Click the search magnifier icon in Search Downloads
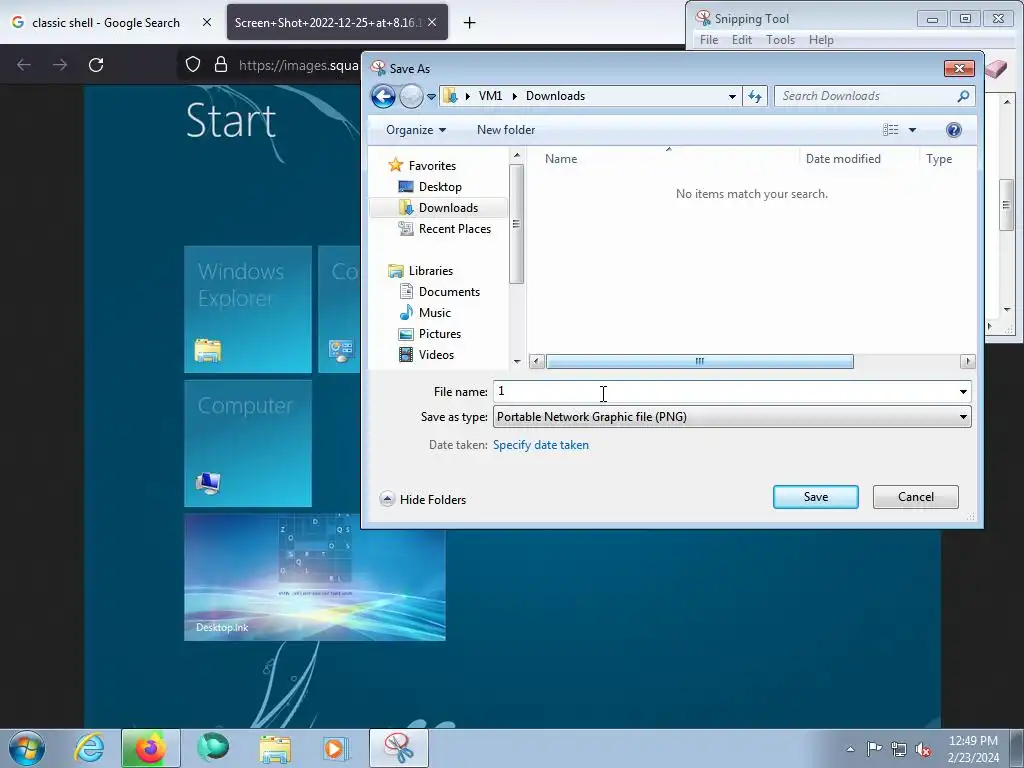 [x=963, y=96]
